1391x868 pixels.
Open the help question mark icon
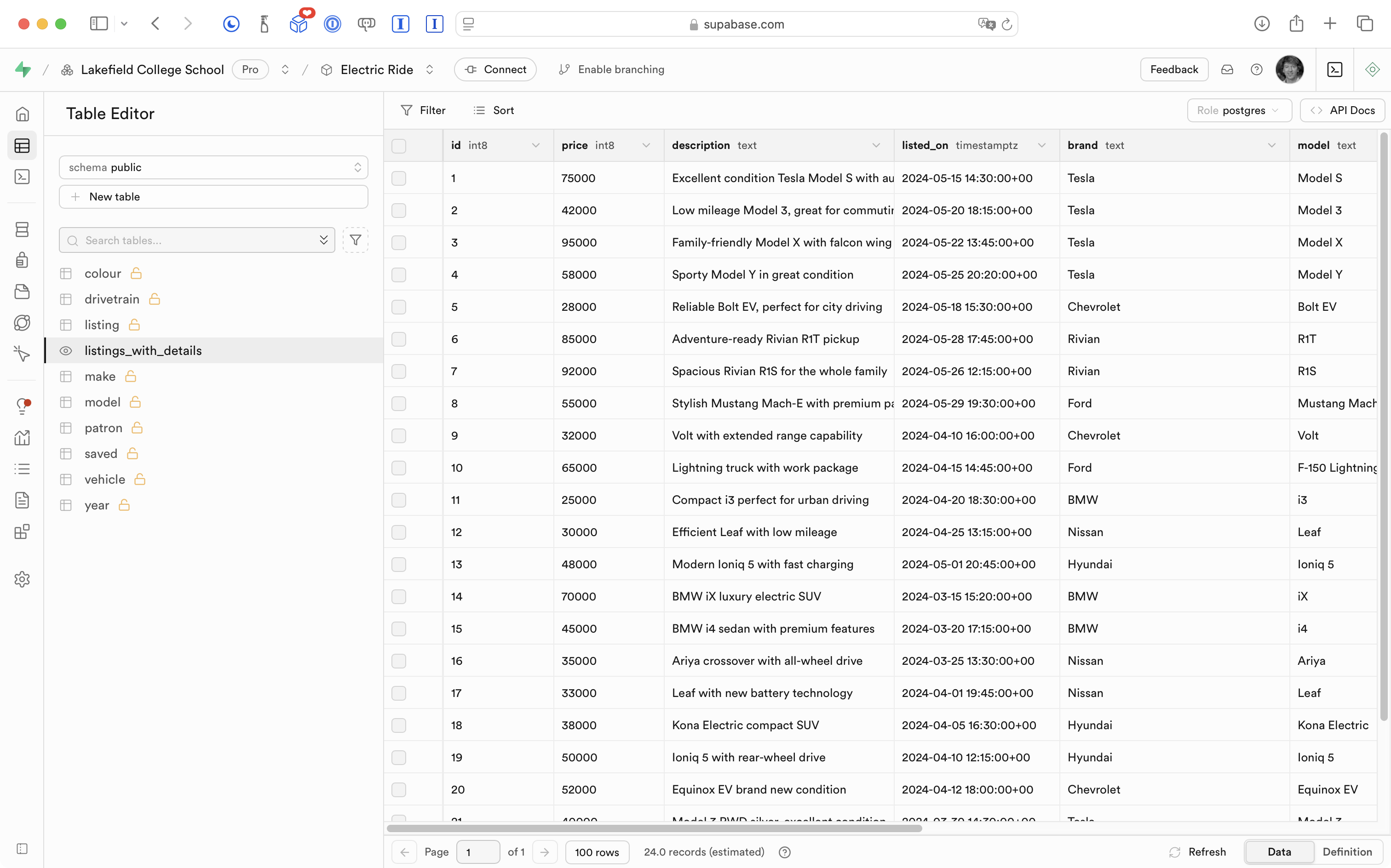click(x=1256, y=69)
